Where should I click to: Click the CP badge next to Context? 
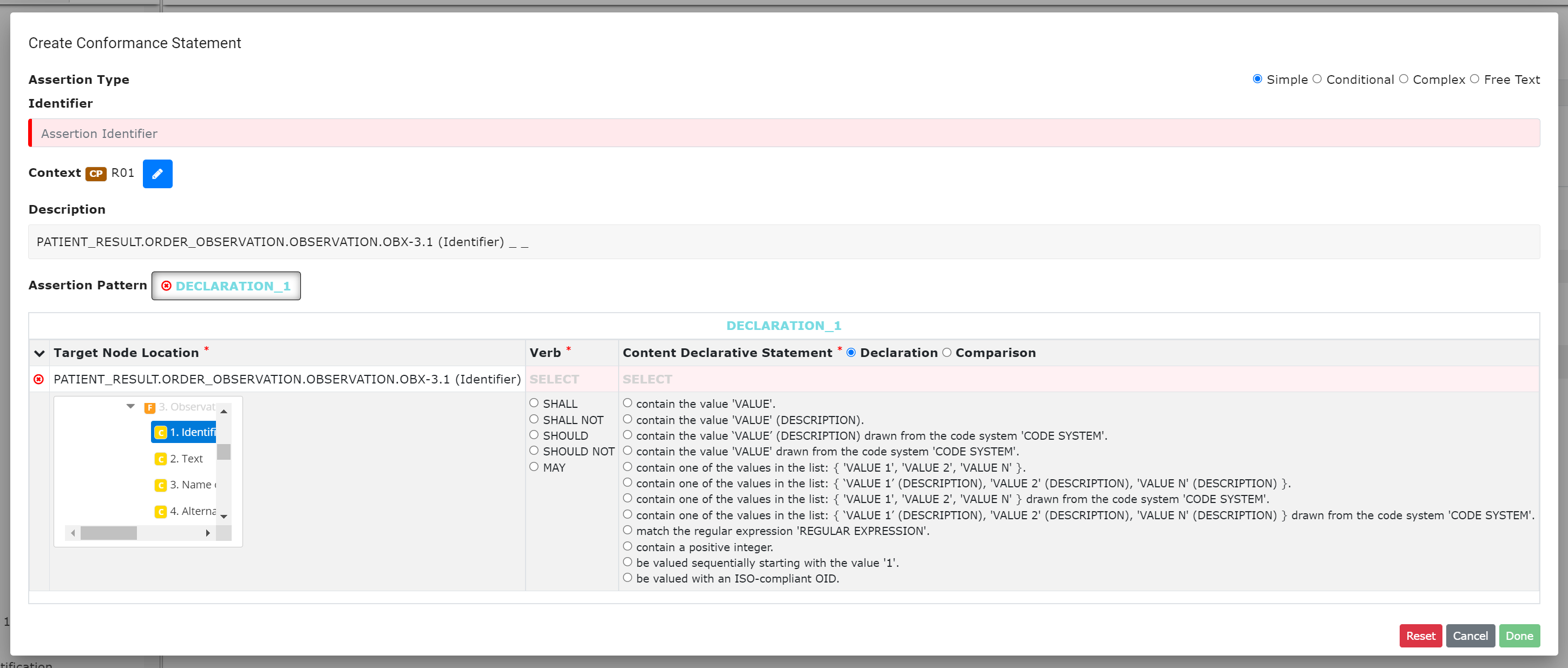coord(96,174)
